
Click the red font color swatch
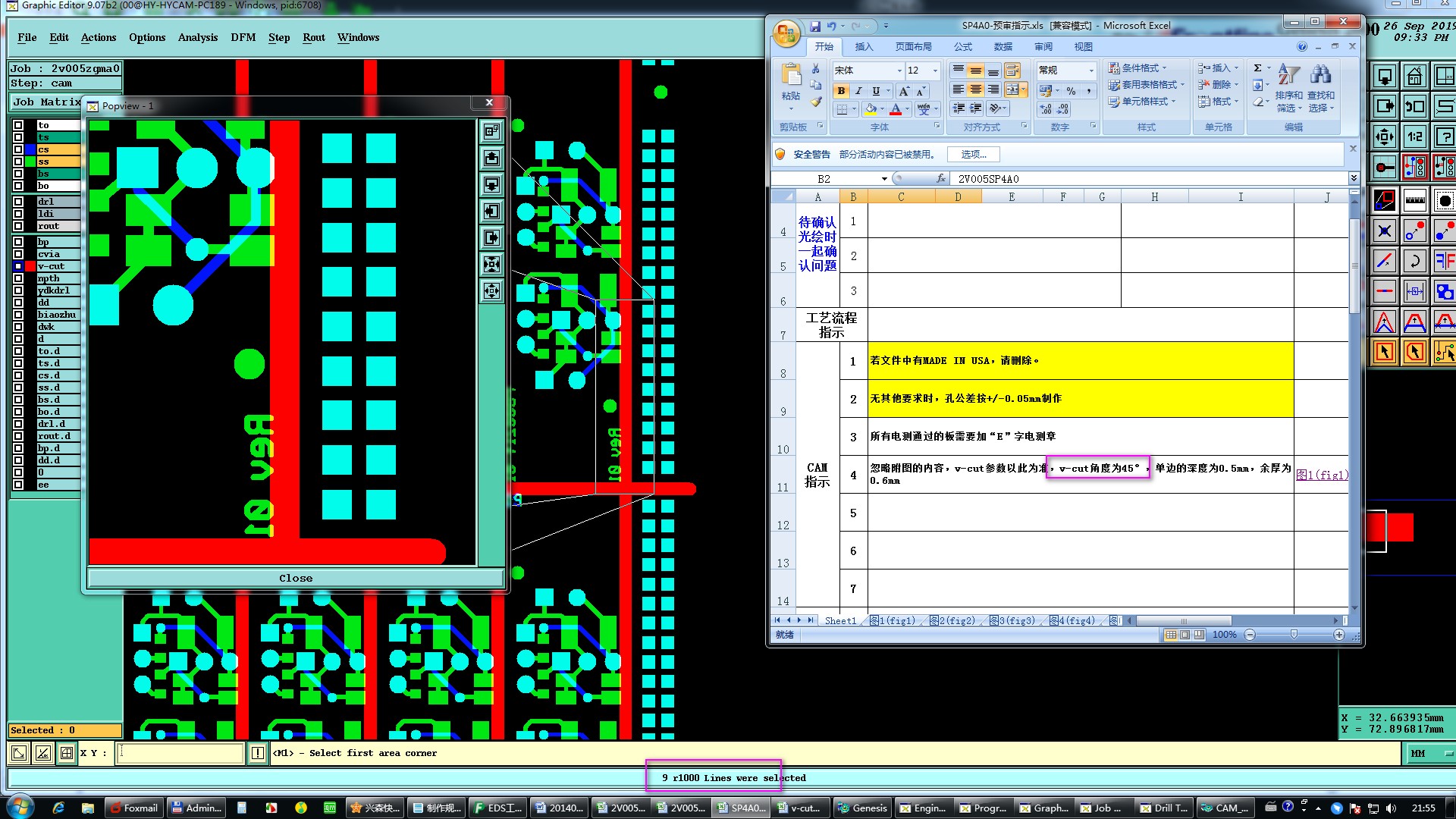click(896, 109)
